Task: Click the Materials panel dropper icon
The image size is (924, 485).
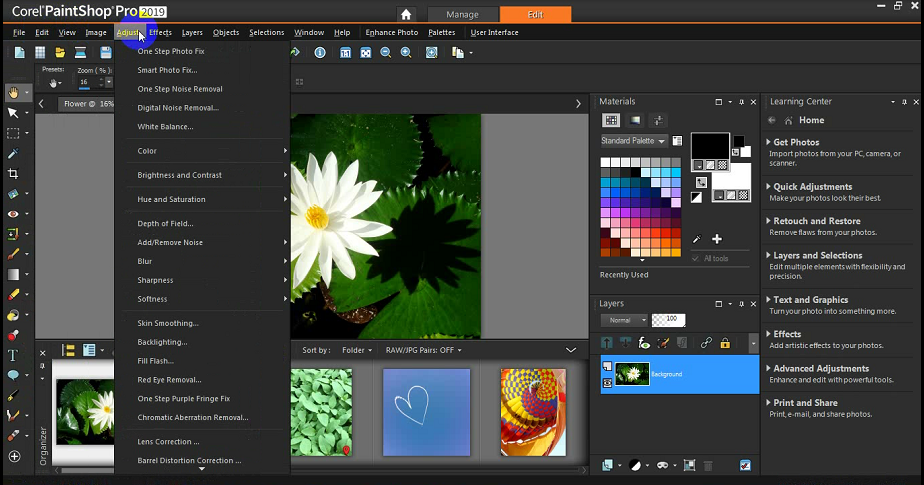Action: [697, 239]
